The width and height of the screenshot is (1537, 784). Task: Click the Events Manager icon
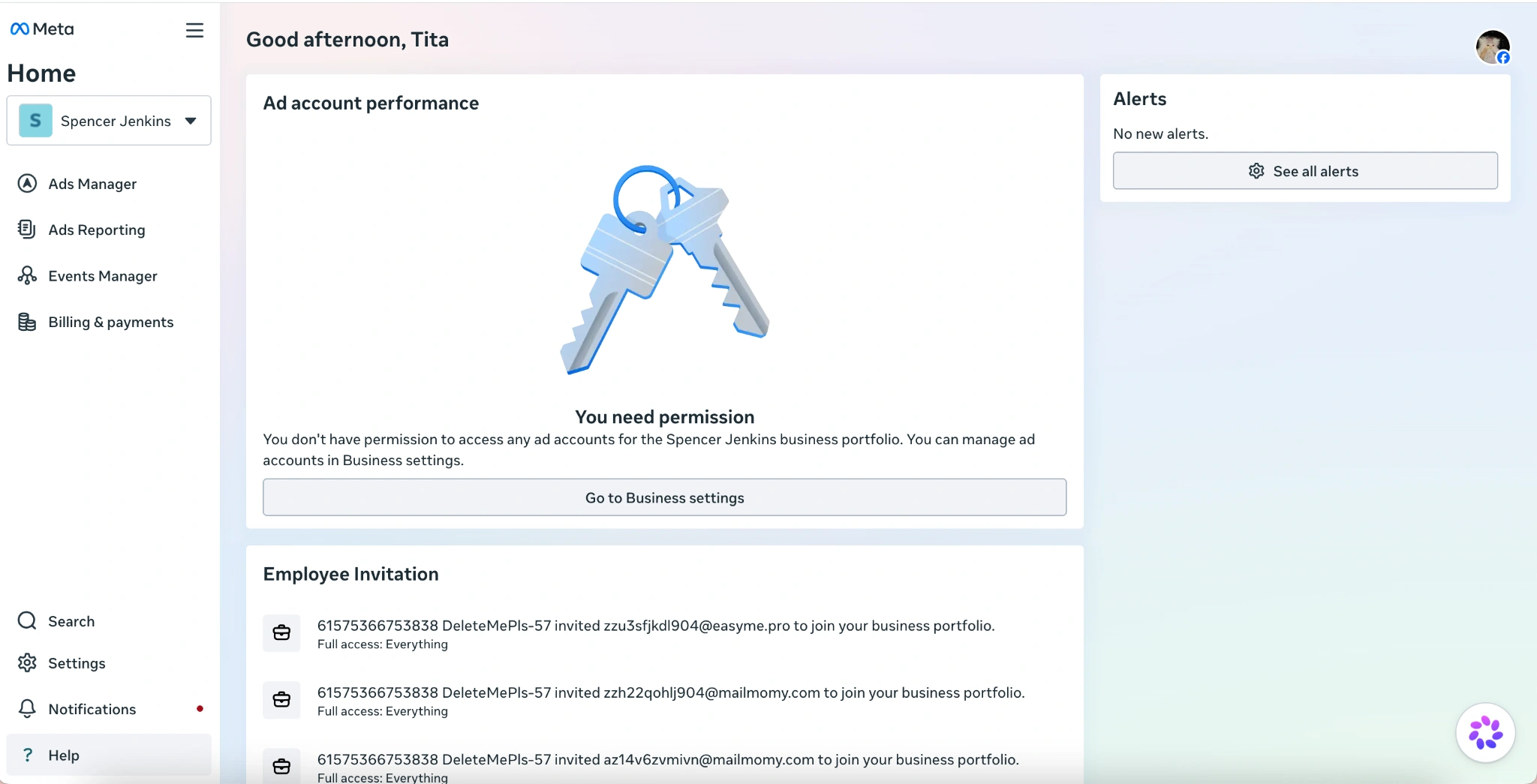click(x=27, y=276)
